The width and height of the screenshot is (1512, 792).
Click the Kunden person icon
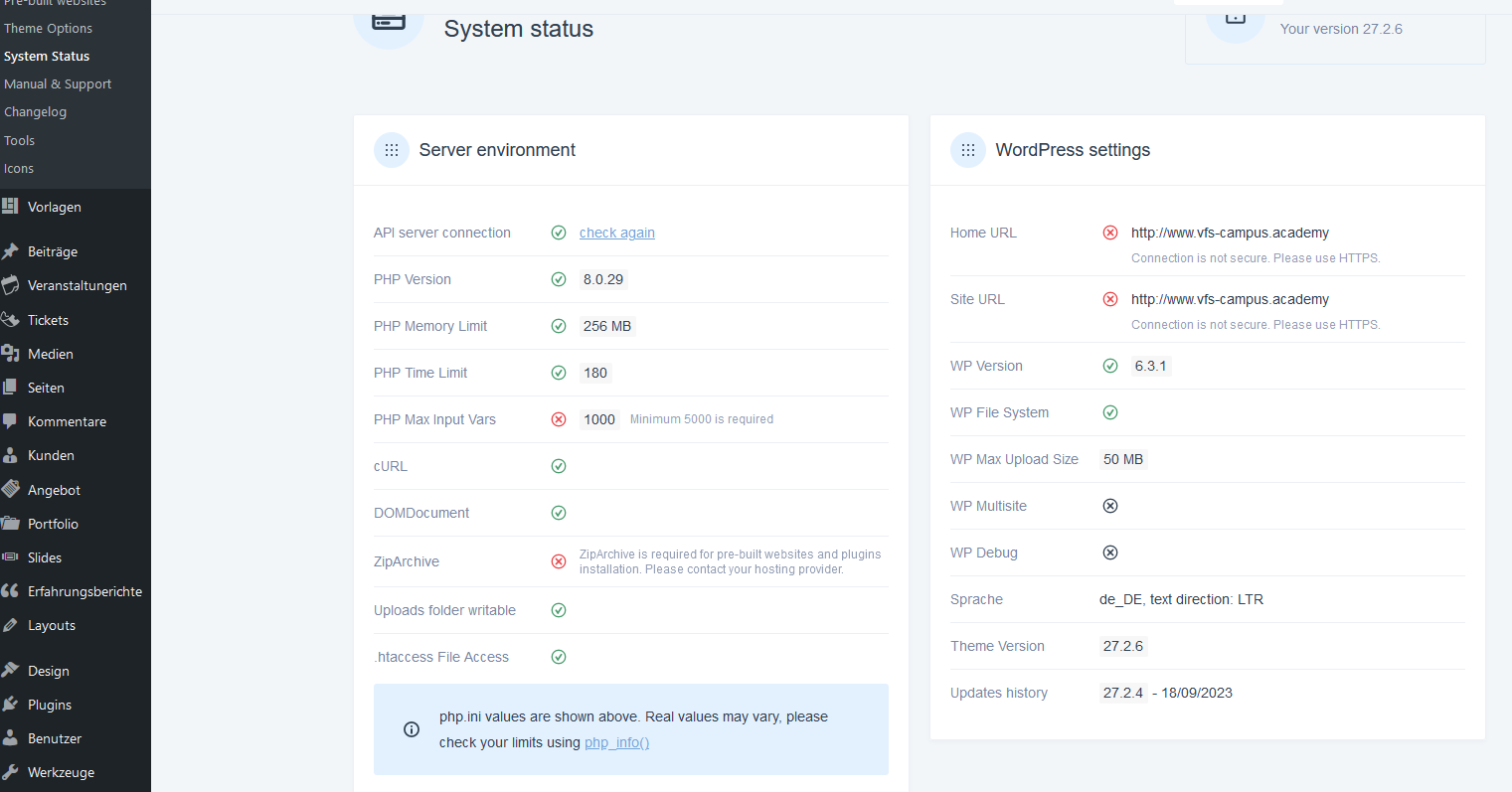tap(10, 455)
